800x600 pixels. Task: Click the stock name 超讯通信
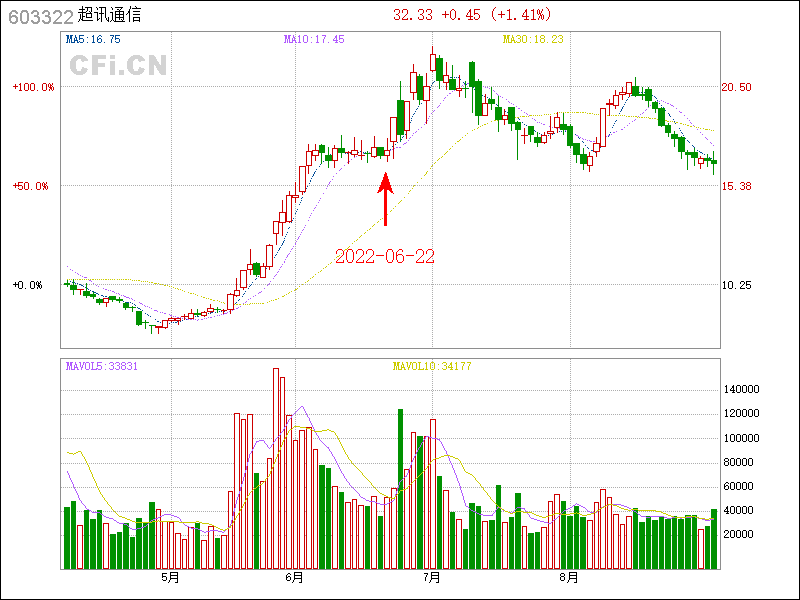click(109, 15)
